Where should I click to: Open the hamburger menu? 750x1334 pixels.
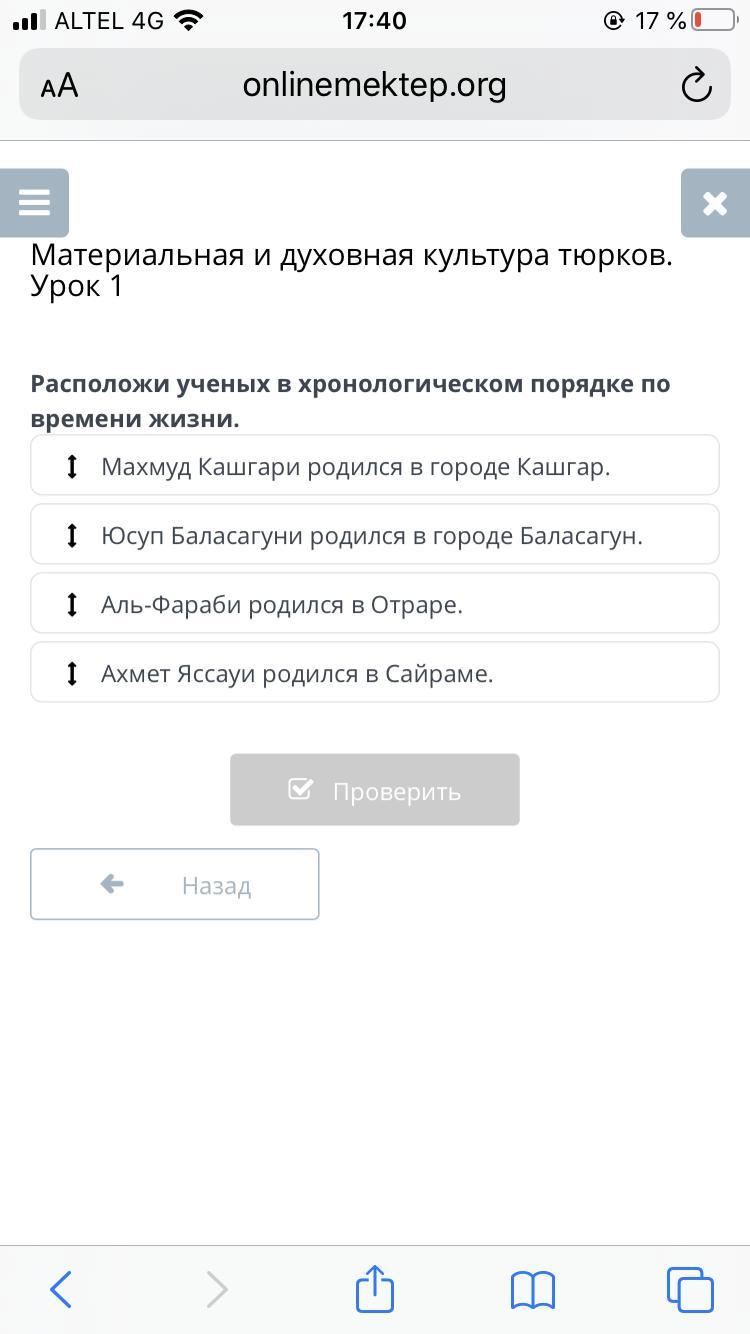coord(34,203)
